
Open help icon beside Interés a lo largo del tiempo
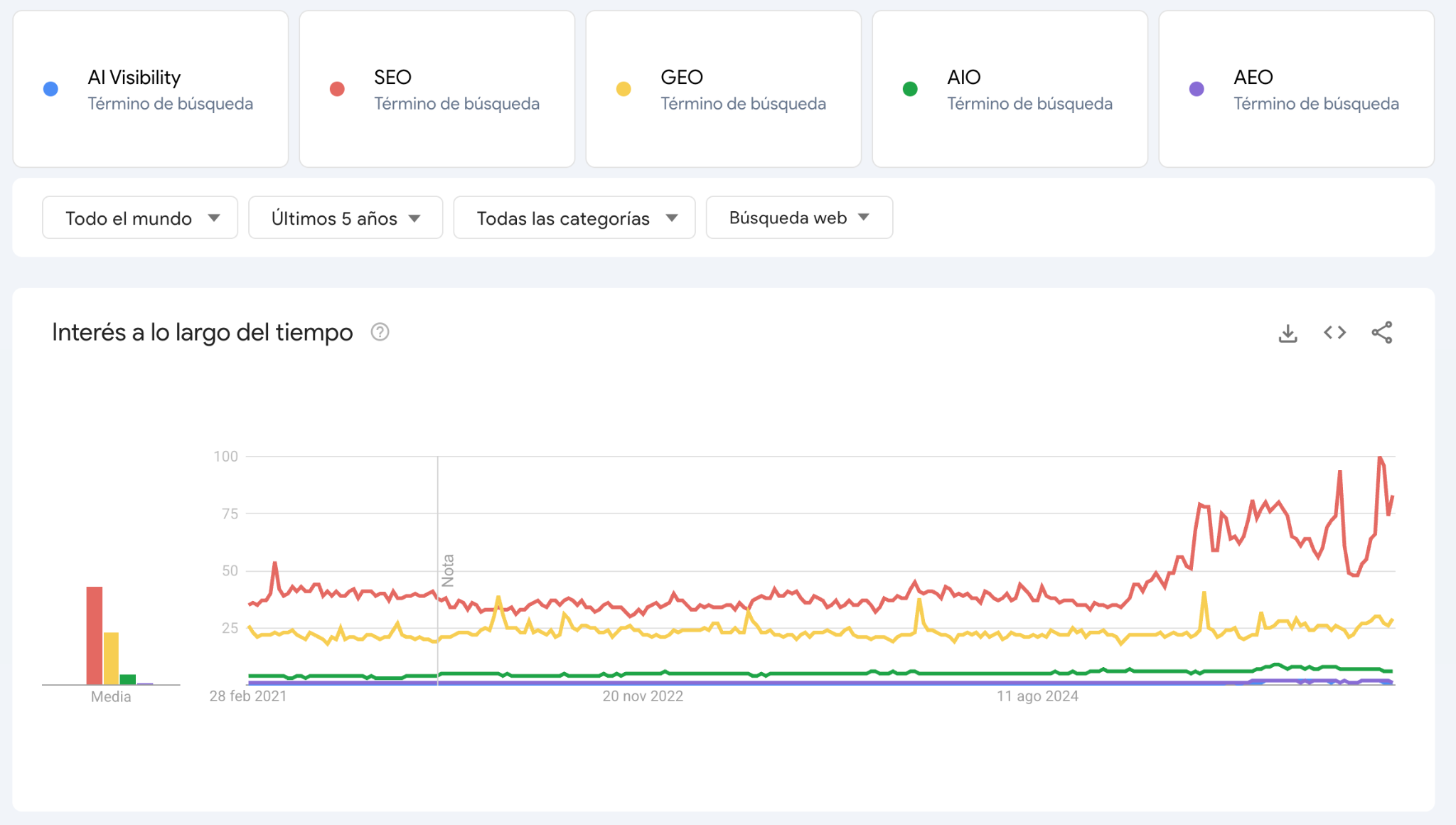pos(380,332)
